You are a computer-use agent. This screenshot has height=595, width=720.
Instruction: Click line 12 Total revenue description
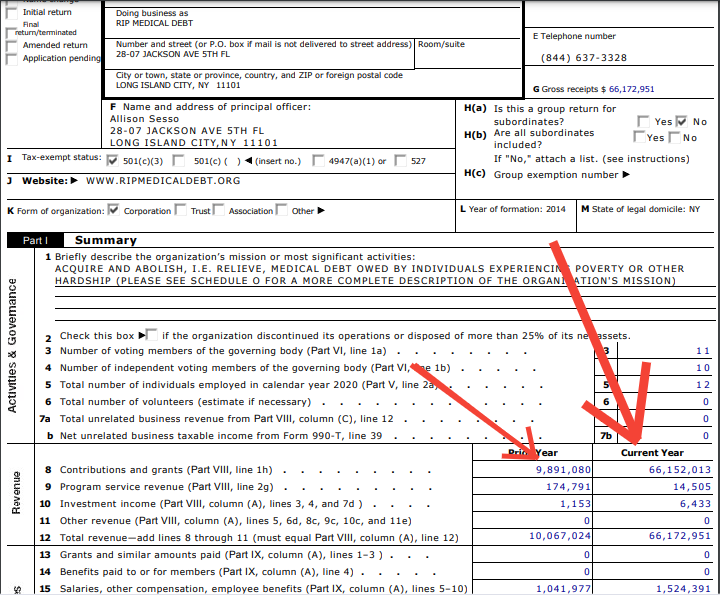[259, 538]
